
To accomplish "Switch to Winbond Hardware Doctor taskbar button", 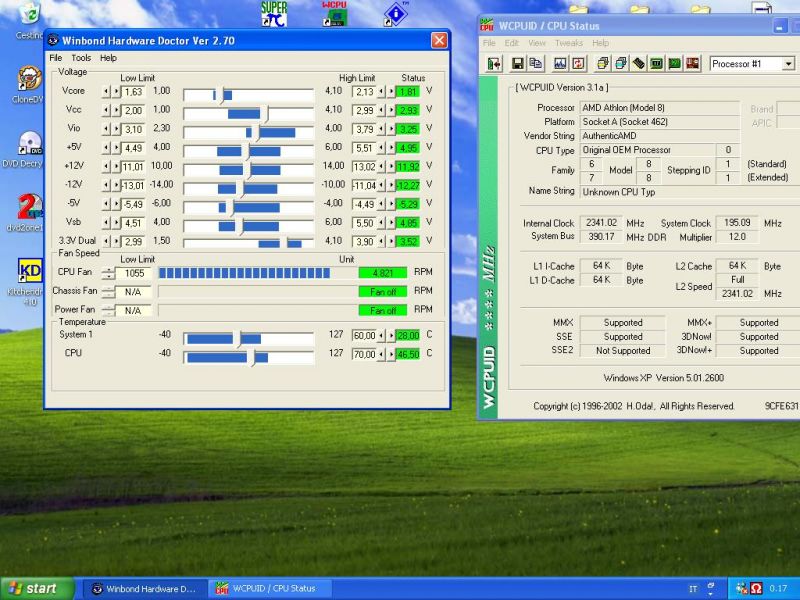I will (145, 589).
